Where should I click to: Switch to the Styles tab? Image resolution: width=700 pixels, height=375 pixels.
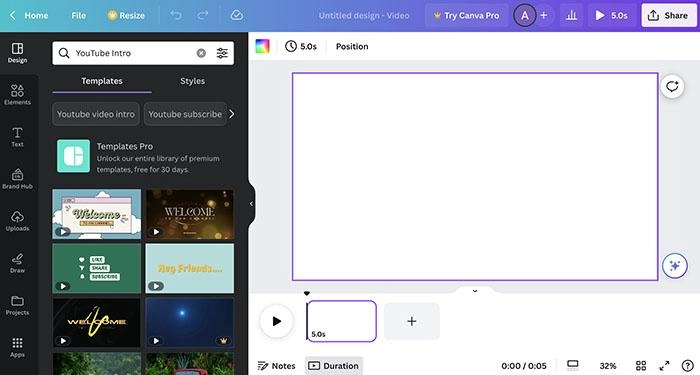192,81
